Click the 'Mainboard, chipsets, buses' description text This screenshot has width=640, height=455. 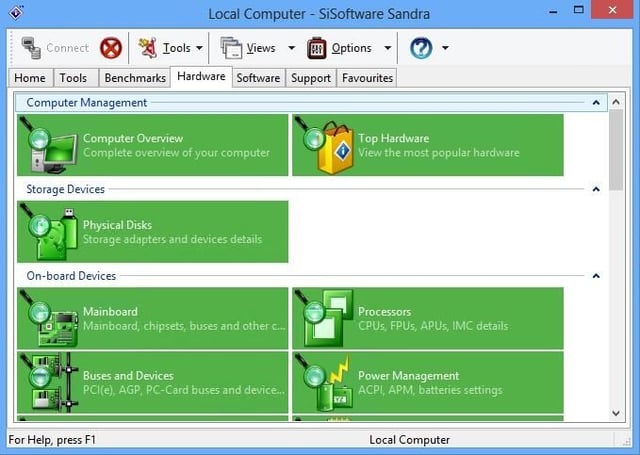[x=184, y=326]
